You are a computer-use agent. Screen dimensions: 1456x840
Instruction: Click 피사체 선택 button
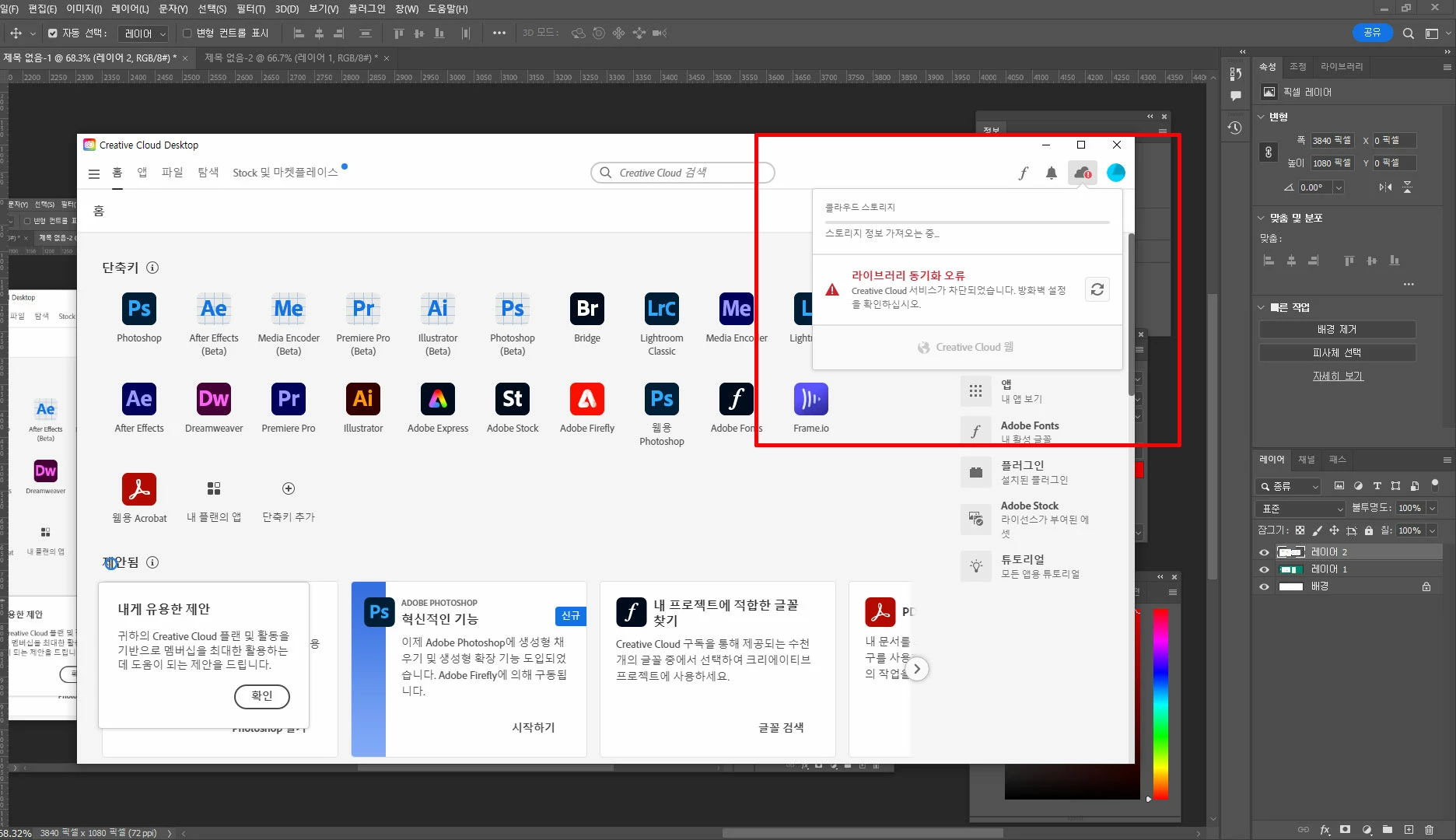pos(1337,352)
